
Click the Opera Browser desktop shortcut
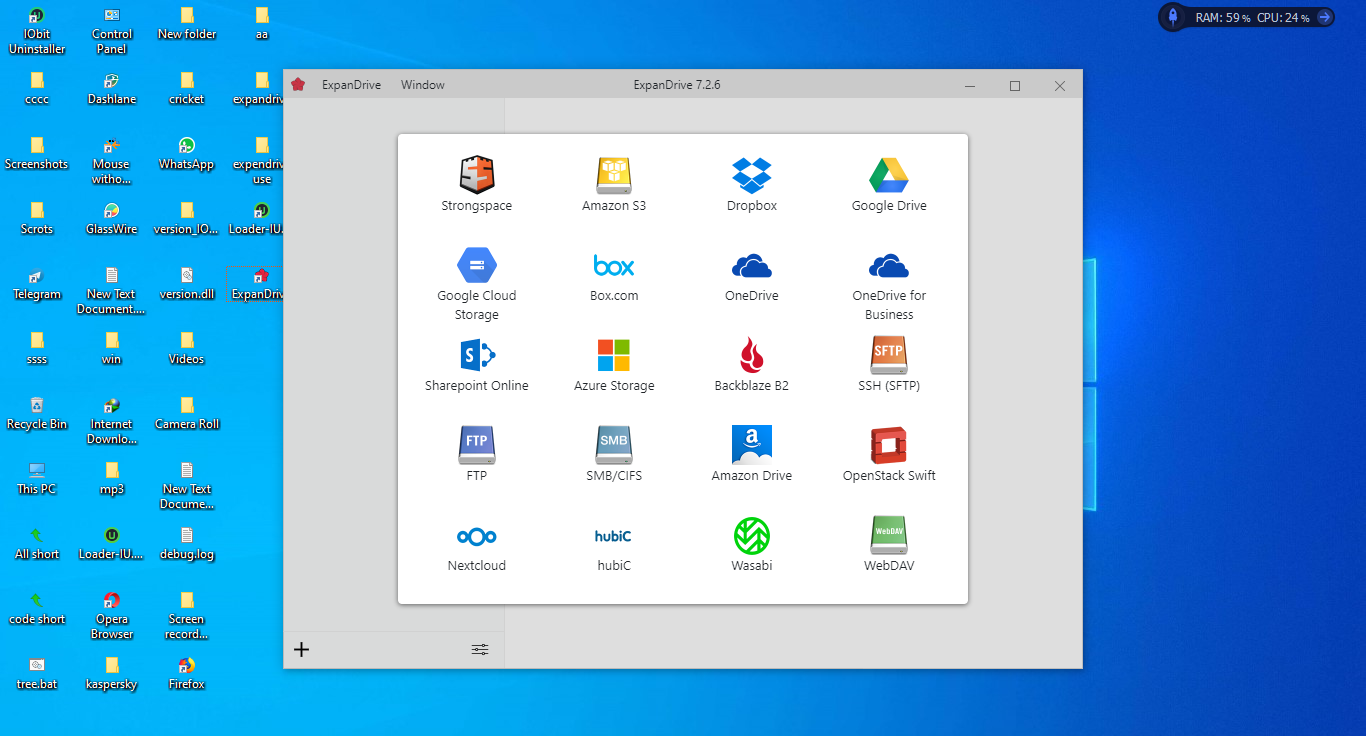coord(112,615)
